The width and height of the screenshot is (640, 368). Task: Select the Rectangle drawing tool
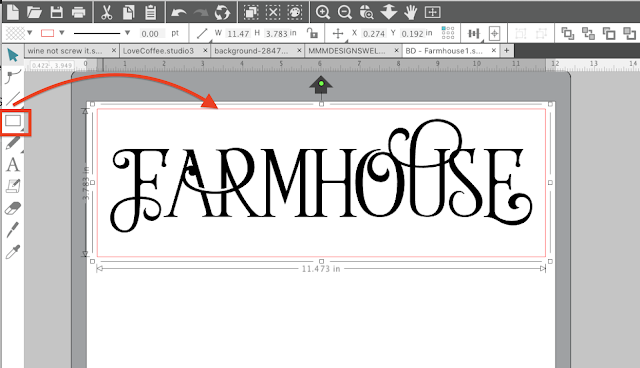[13, 121]
